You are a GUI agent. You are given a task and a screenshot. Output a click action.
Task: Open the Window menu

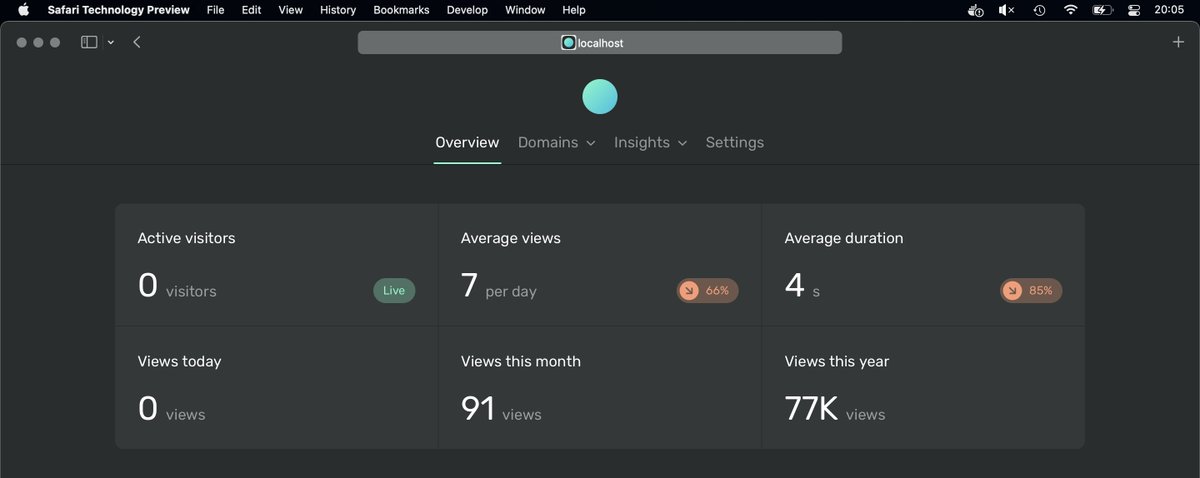[x=525, y=10]
